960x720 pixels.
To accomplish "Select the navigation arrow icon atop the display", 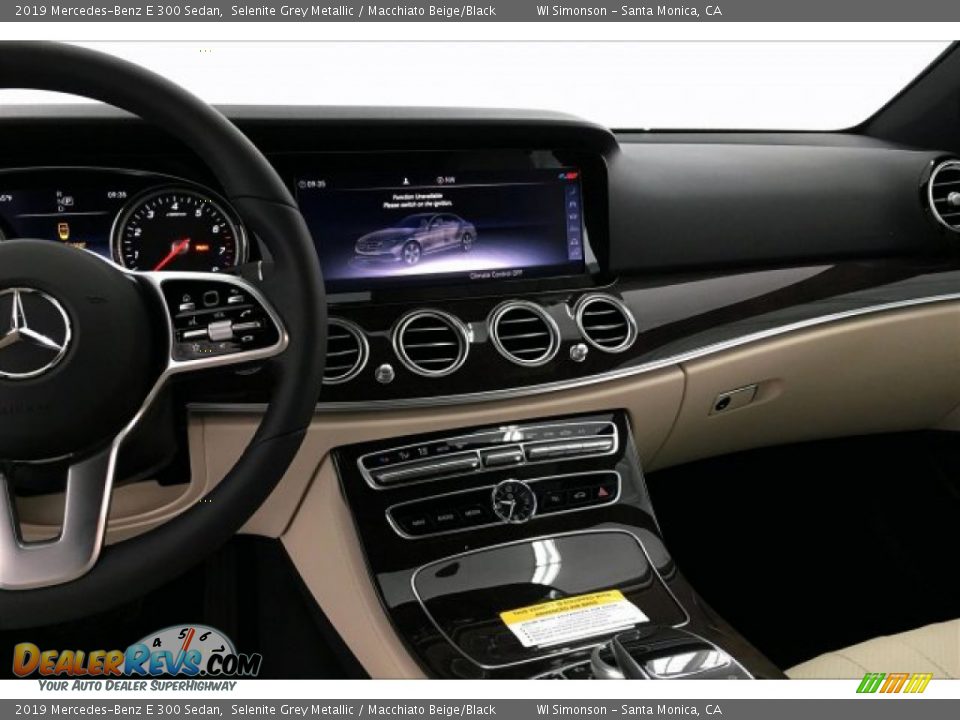I will [407, 179].
